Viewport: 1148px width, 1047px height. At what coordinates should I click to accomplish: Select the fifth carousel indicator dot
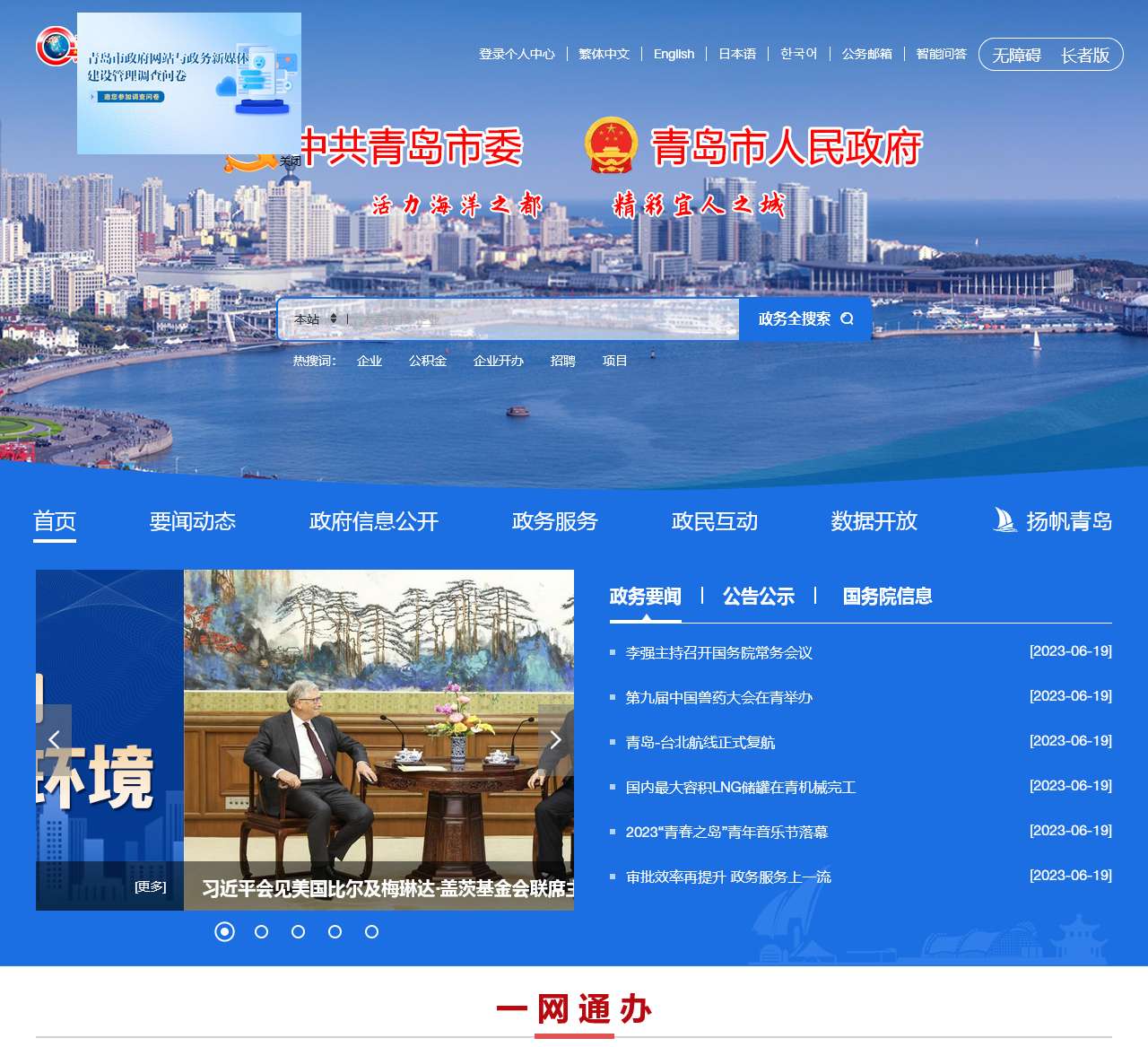coord(371,932)
